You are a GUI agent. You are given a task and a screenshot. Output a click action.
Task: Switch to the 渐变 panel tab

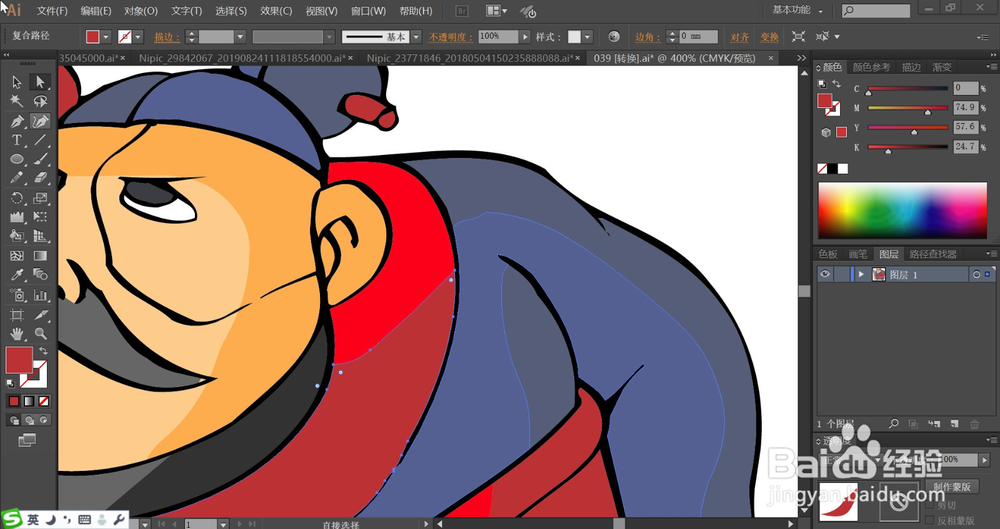pos(942,67)
